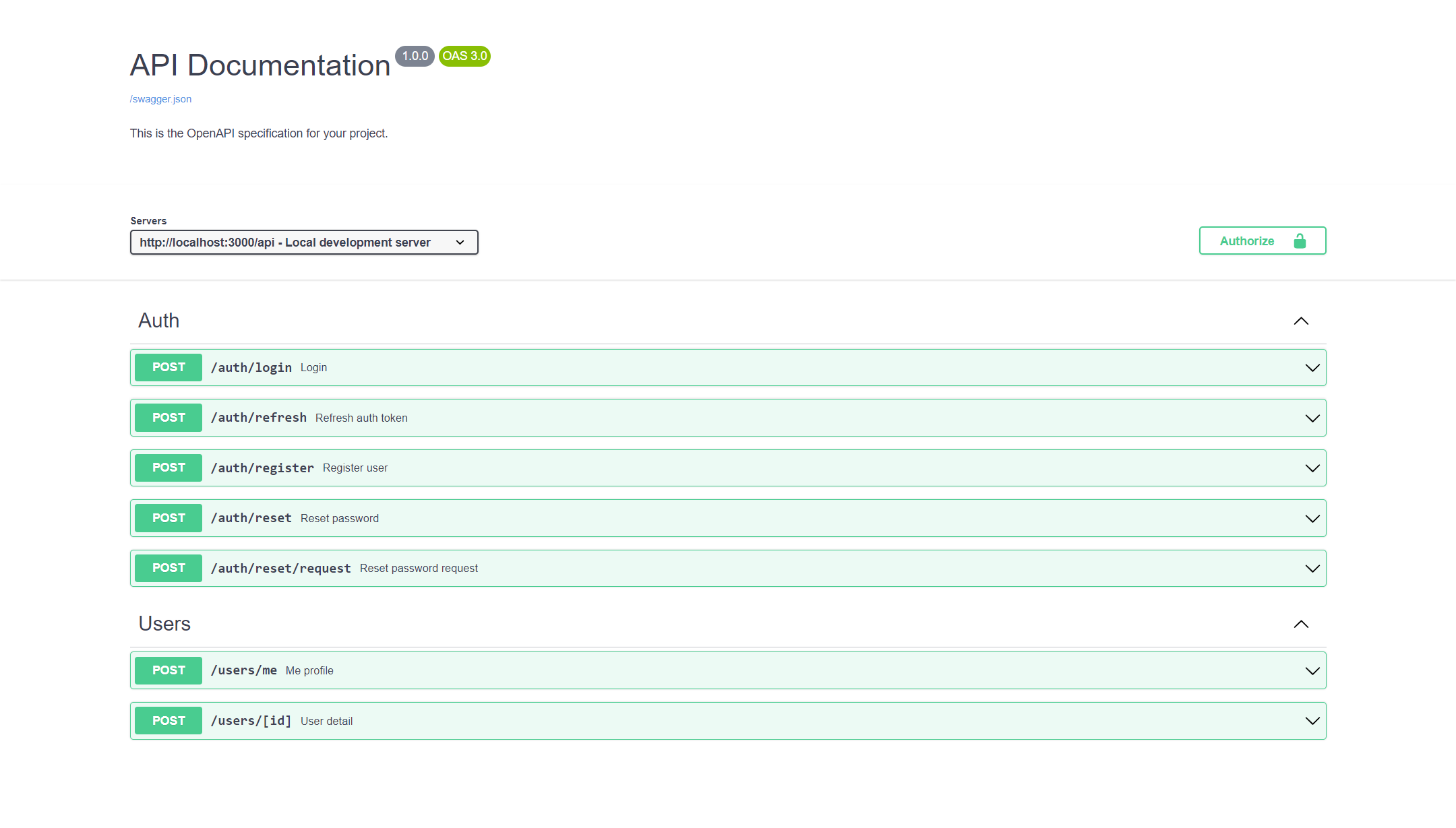
Task: Expand /auth/reset chevron arrow
Action: (x=1312, y=519)
